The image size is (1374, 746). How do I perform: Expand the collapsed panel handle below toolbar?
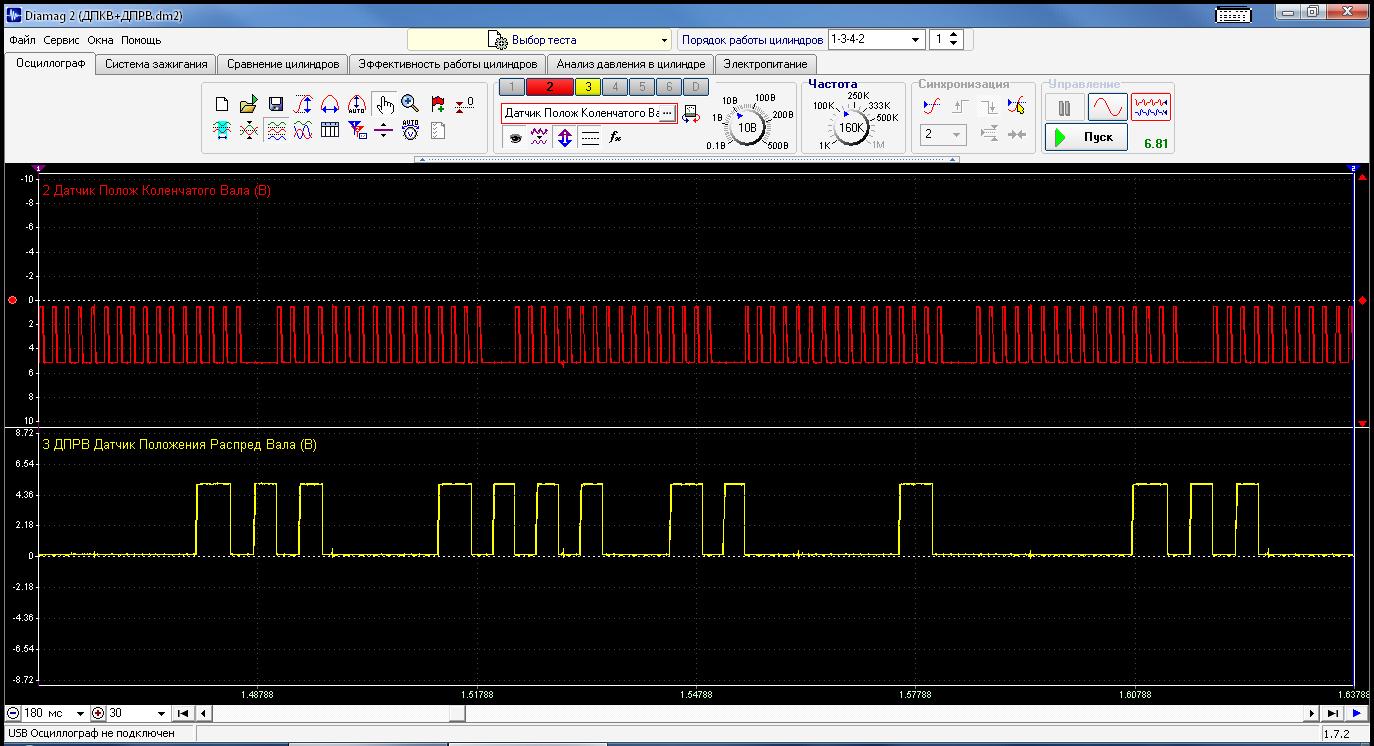tap(687, 159)
